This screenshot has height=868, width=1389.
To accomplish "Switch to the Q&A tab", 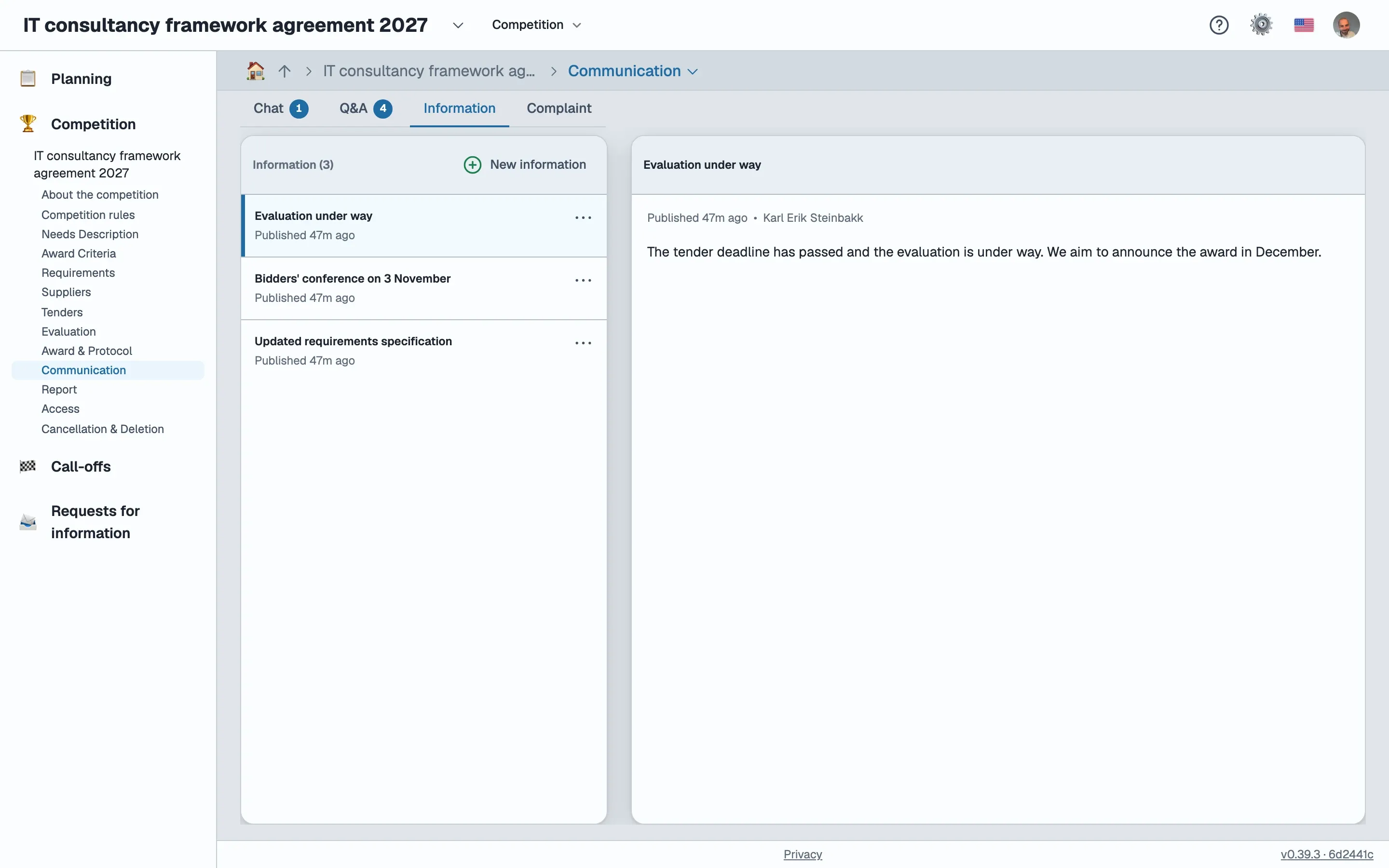I will pyautogui.click(x=366, y=108).
